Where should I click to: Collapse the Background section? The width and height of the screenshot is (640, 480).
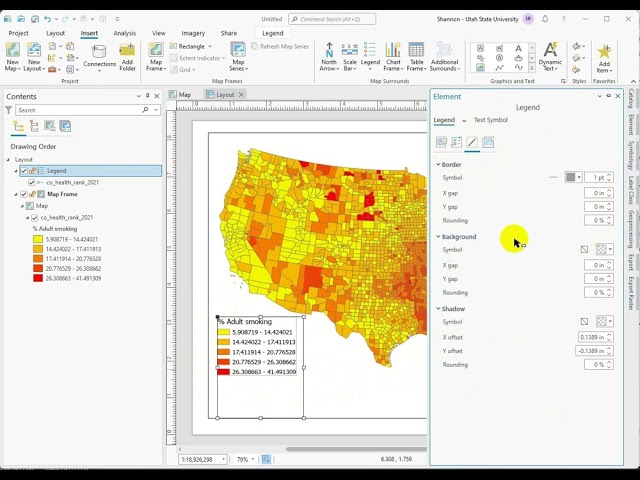[x=438, y=237]
